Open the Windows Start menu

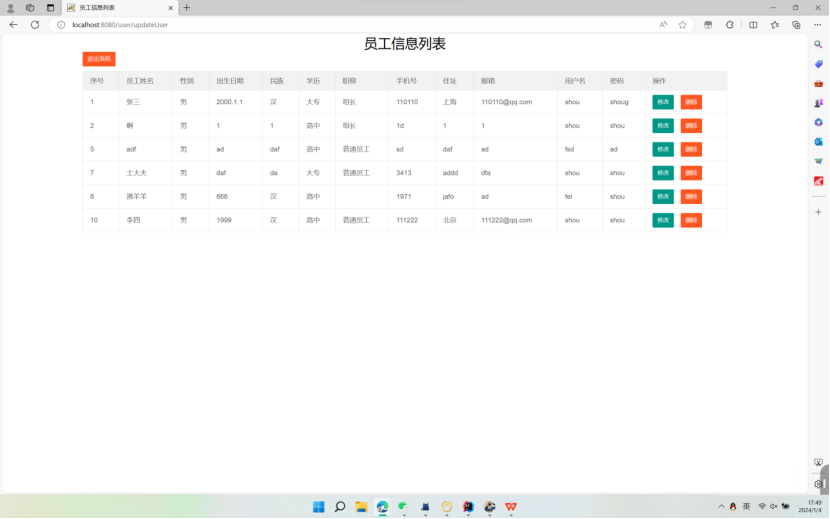click(319, 507)
